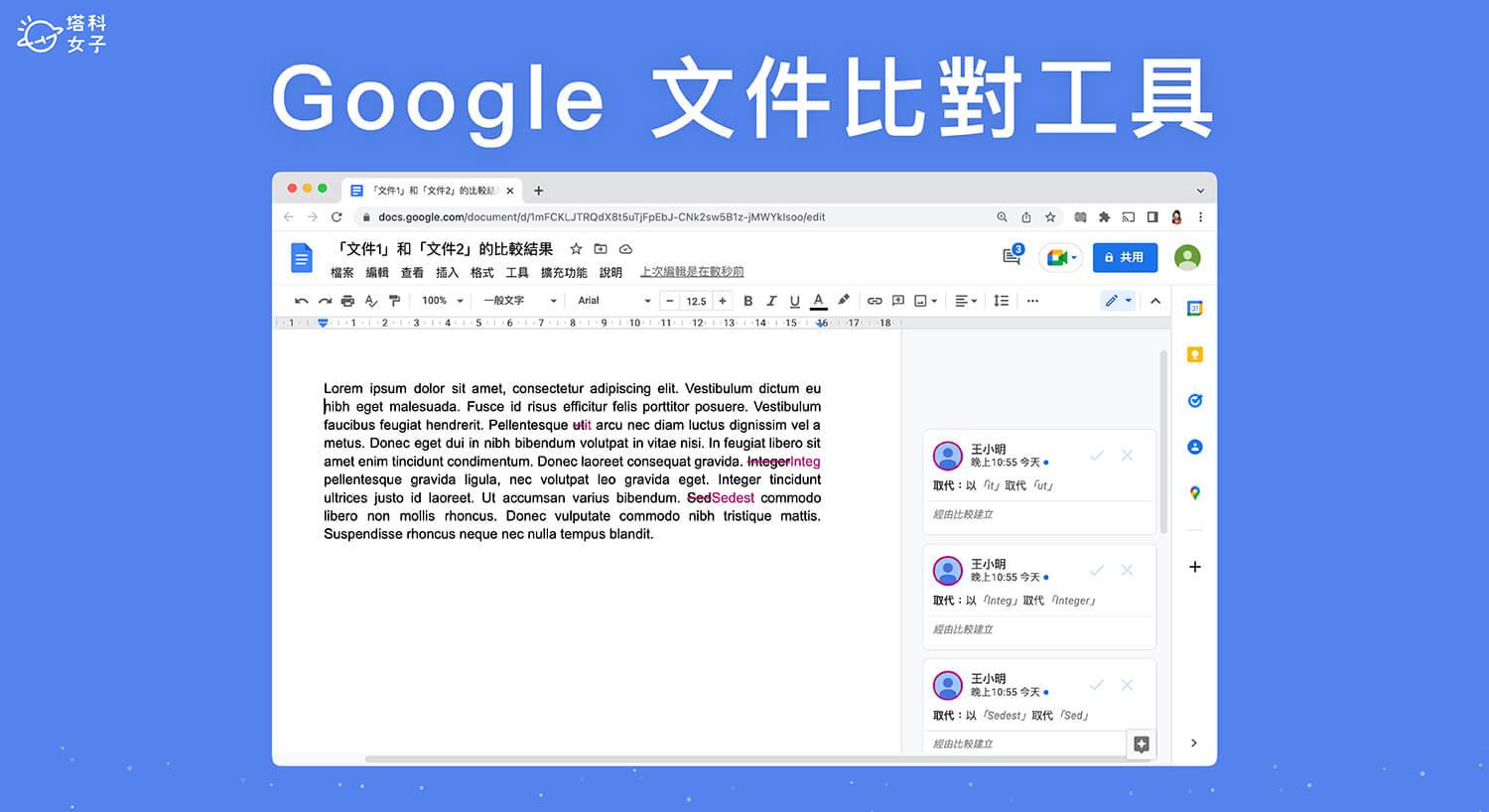Open Google Calendar side panel icon
Screen dimensions: 1489x812
[1195, 309]
